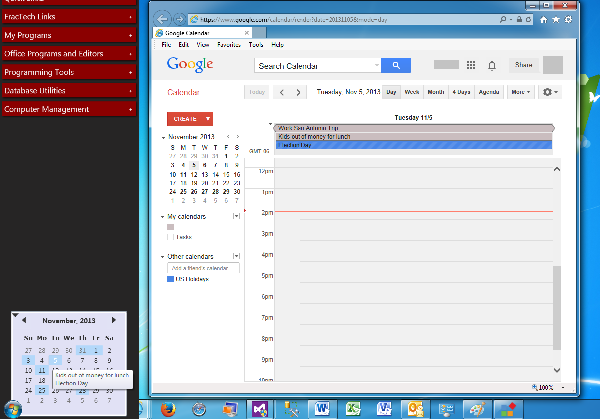This screenshot has width=601, height=419.
Task: Open Kids out of money for lunch event
Action: click(414, 136)
